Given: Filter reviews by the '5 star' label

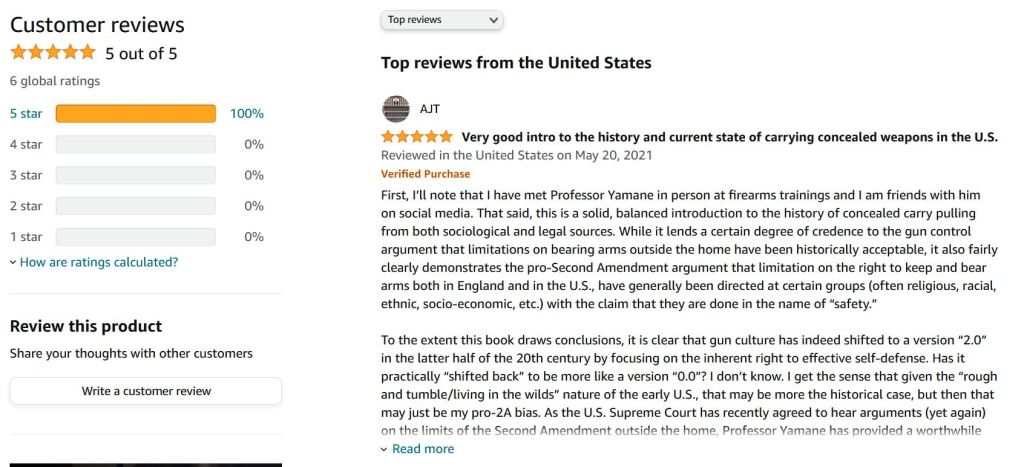Looking at the screenshot, I should [26, 113].
